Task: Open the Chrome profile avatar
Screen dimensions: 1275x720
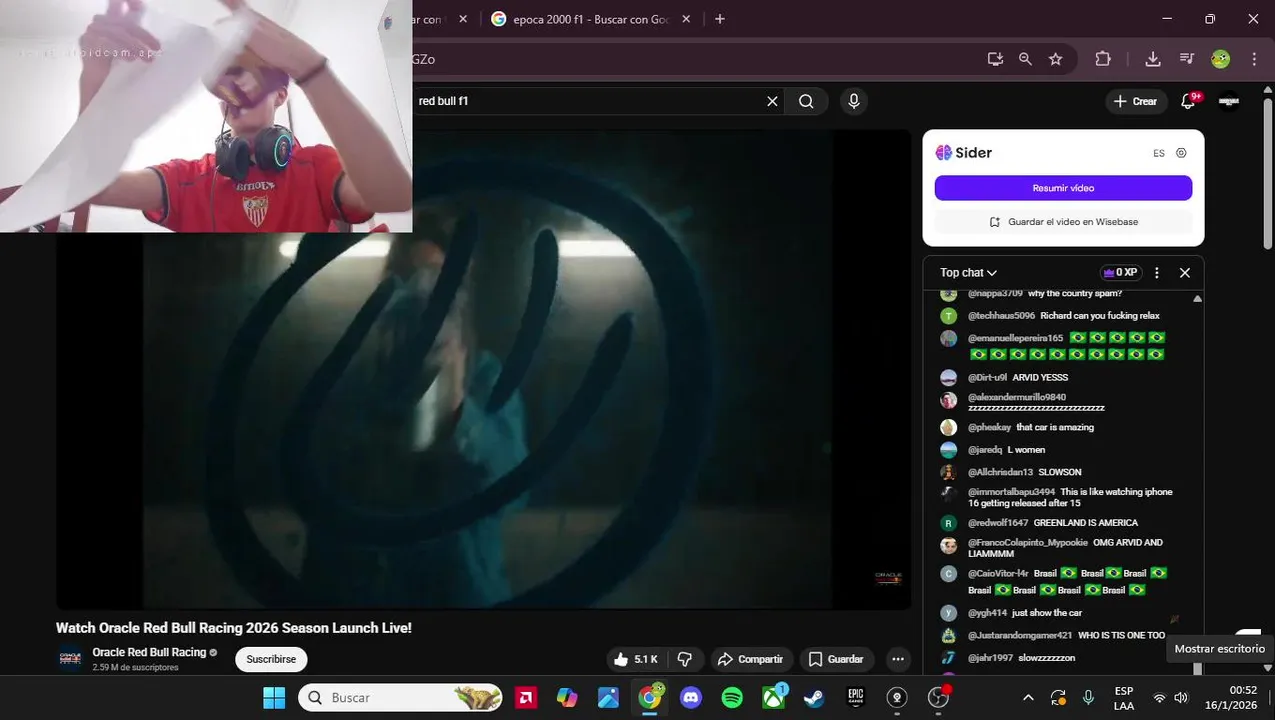Action: pyautogui.click(x=1220, y=59)
